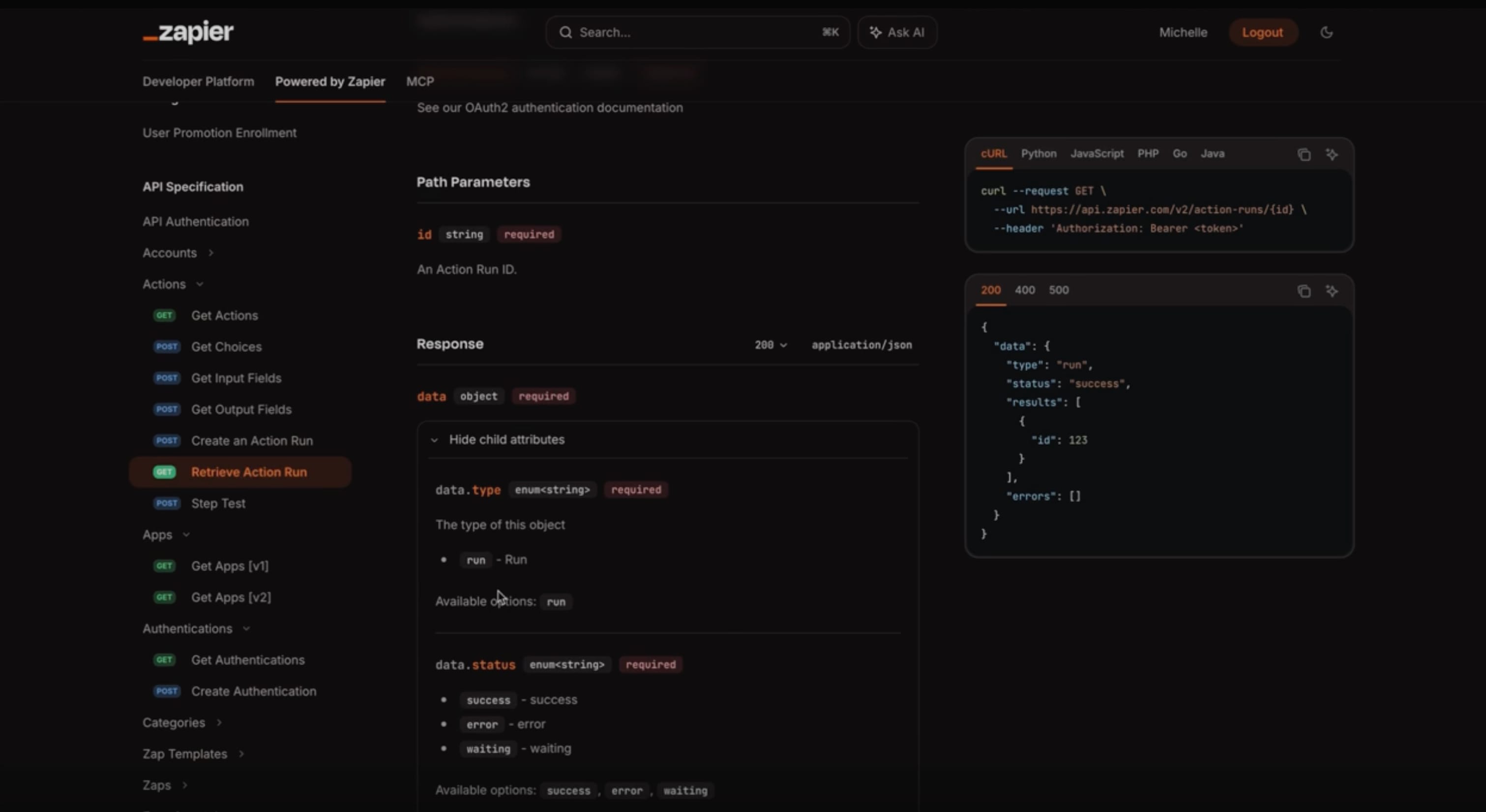Copy the cURL request code snippet
Screen dimensions: 1486x812
tap(1304, 154)
